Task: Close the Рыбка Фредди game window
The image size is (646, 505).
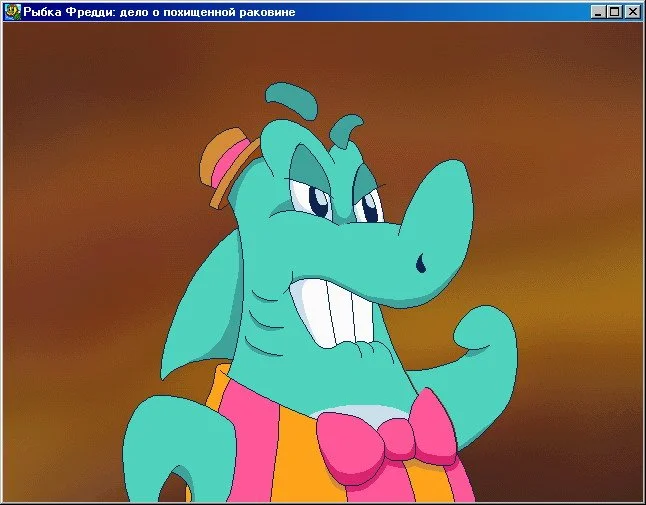Action: point(632,12)
